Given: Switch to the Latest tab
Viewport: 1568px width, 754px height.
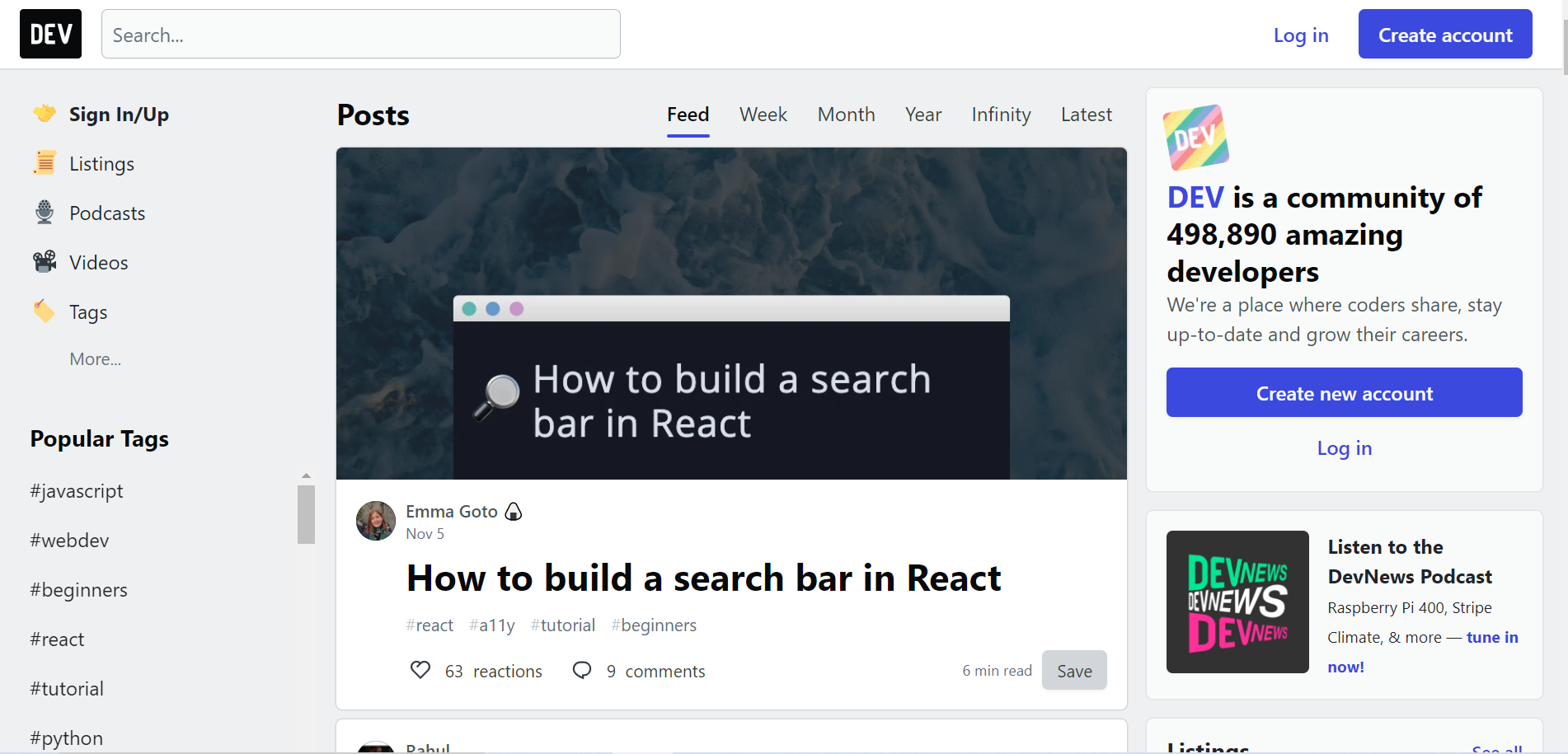Looking at the screenshot, I should pyautogui.click(x=1087, y=115).
